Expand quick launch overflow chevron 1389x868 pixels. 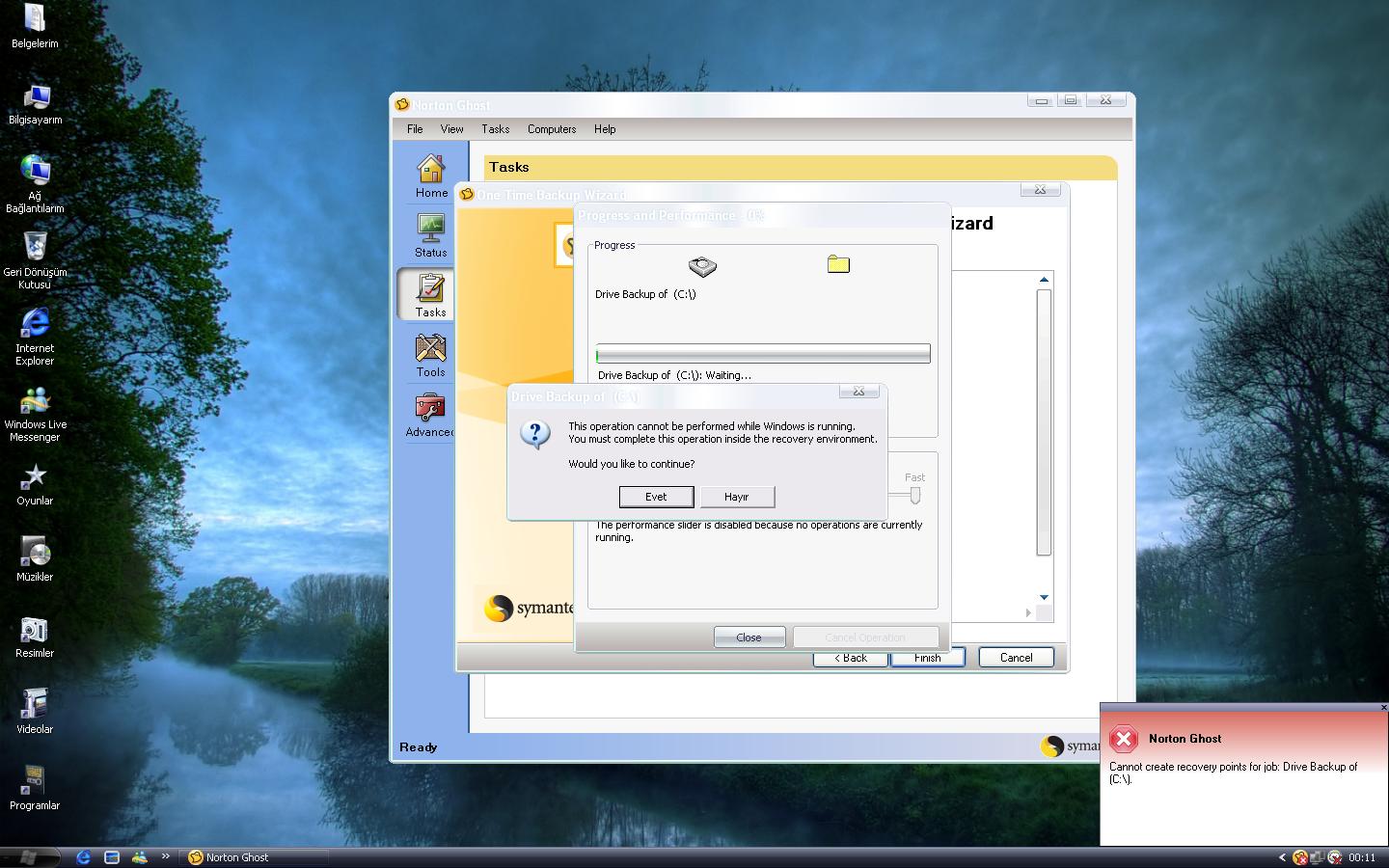tap(165, 856)
